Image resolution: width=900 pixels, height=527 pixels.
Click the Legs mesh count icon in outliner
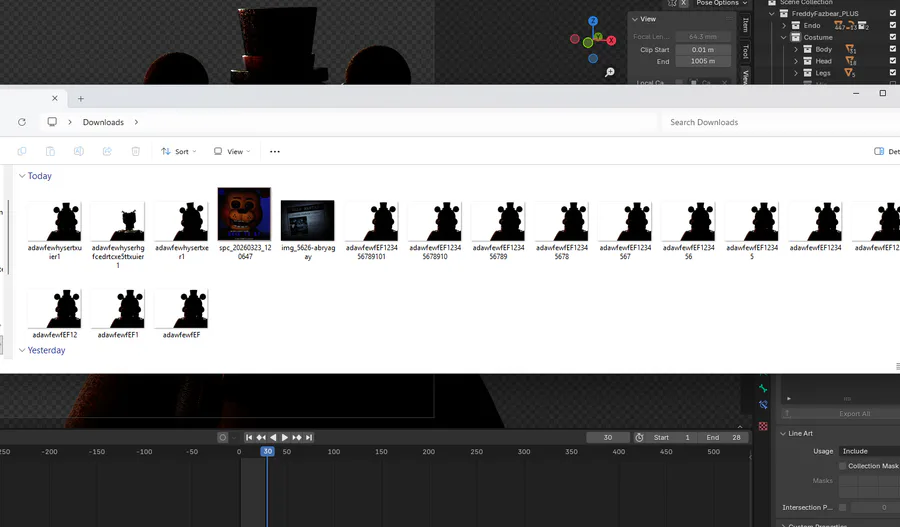point(849,73)
